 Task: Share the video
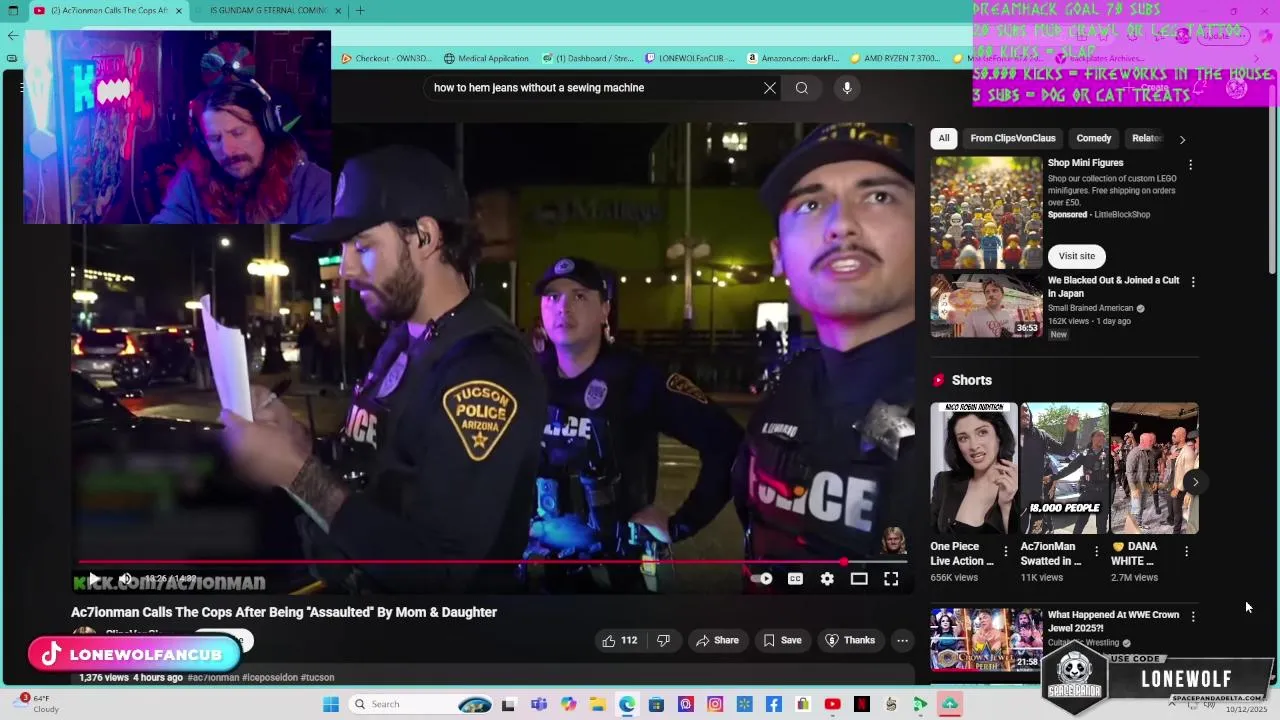717,641
